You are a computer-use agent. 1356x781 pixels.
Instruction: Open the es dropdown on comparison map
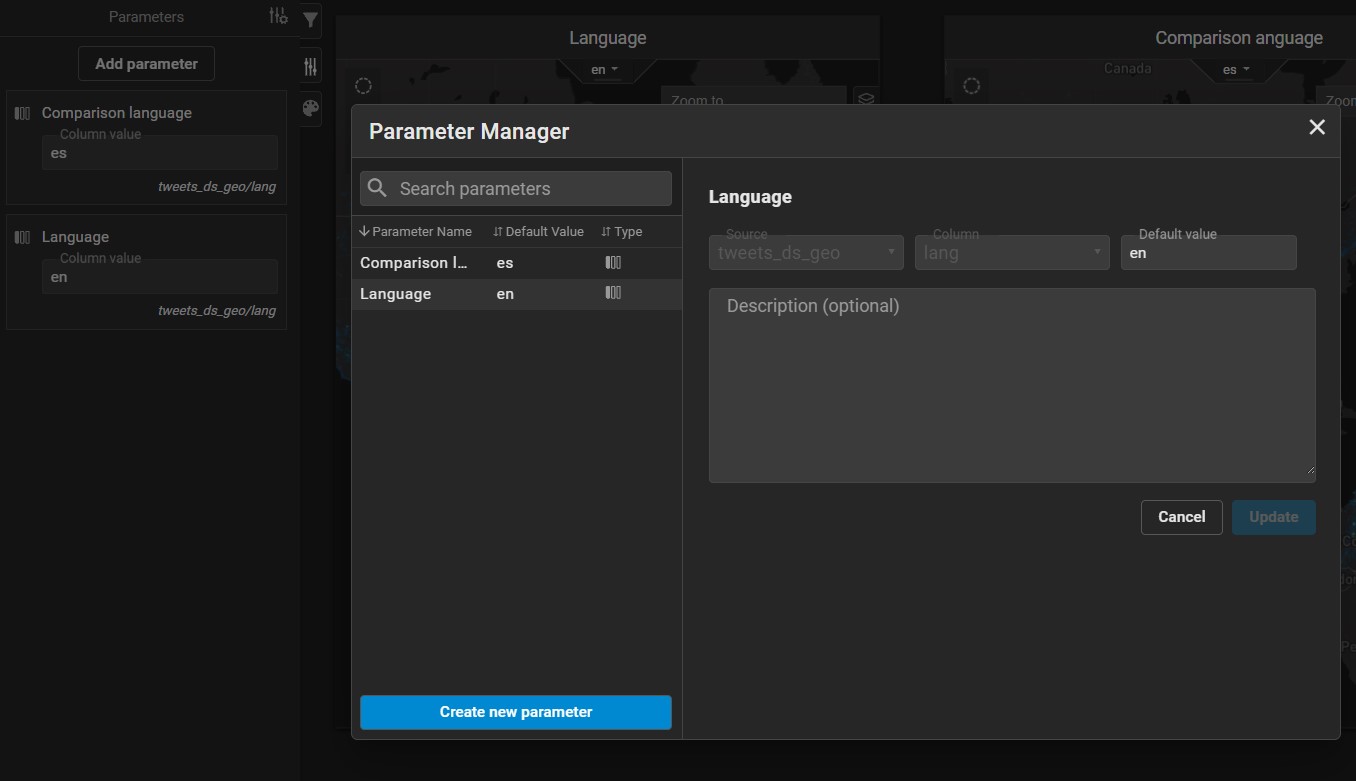[x=1237, y=70]
